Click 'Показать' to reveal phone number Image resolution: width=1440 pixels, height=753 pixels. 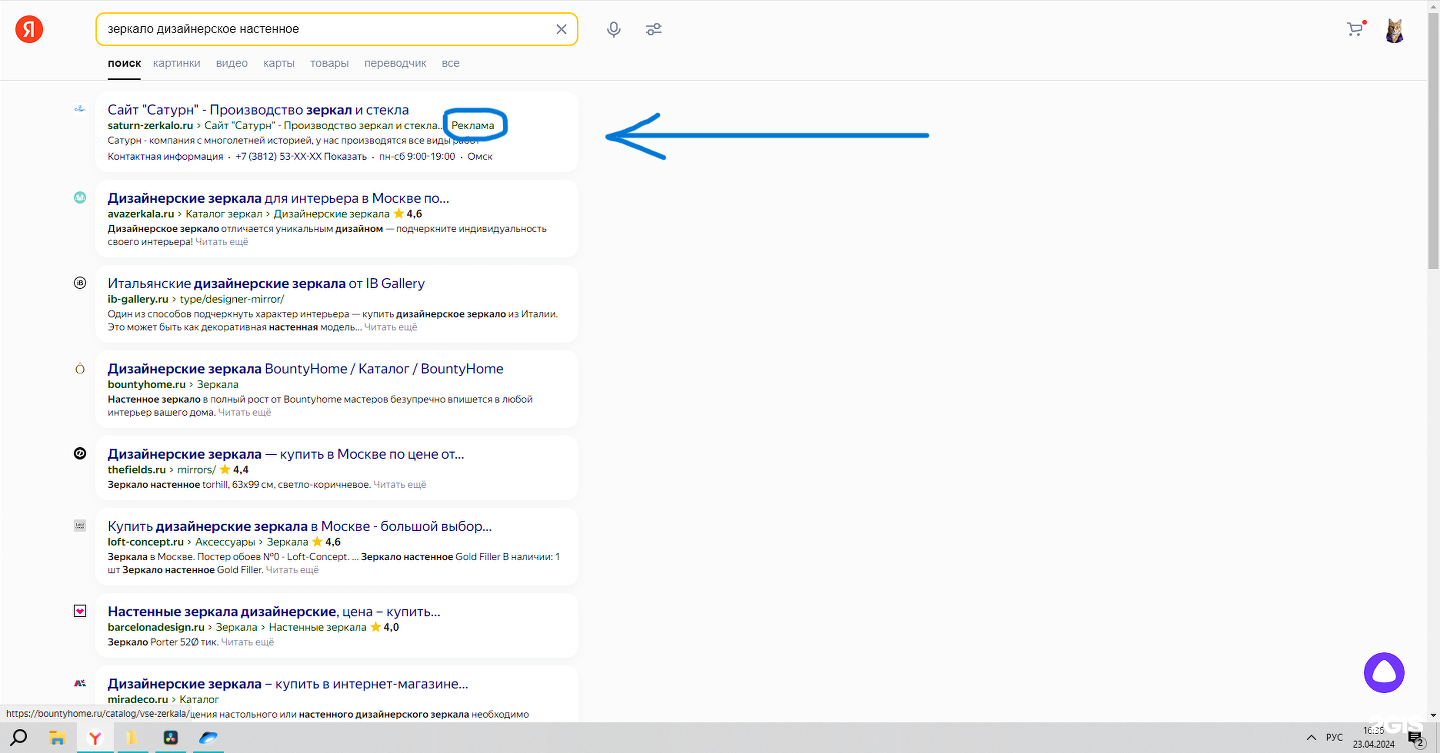click(346, 156)
